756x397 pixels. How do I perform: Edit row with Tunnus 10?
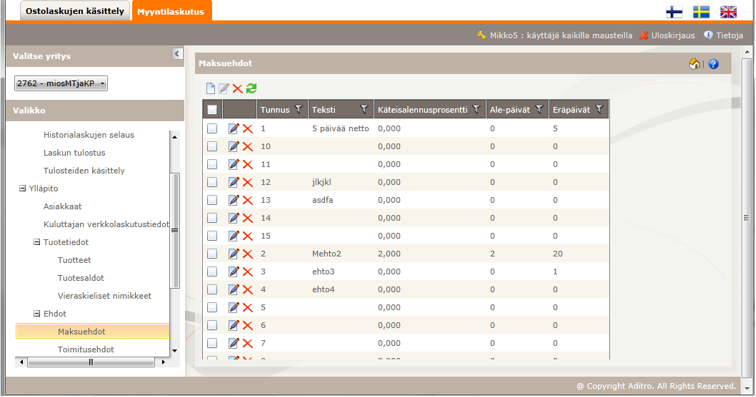233,146
